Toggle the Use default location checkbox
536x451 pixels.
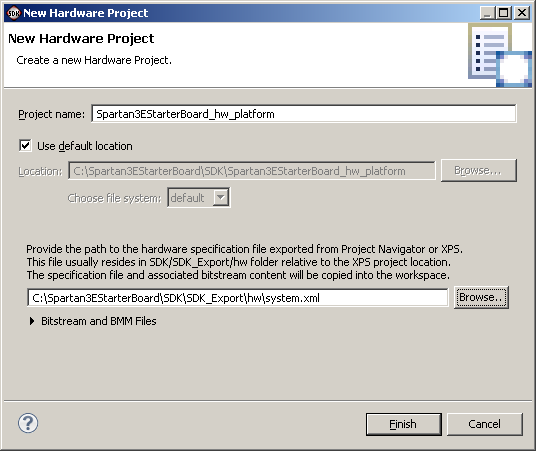25,145
